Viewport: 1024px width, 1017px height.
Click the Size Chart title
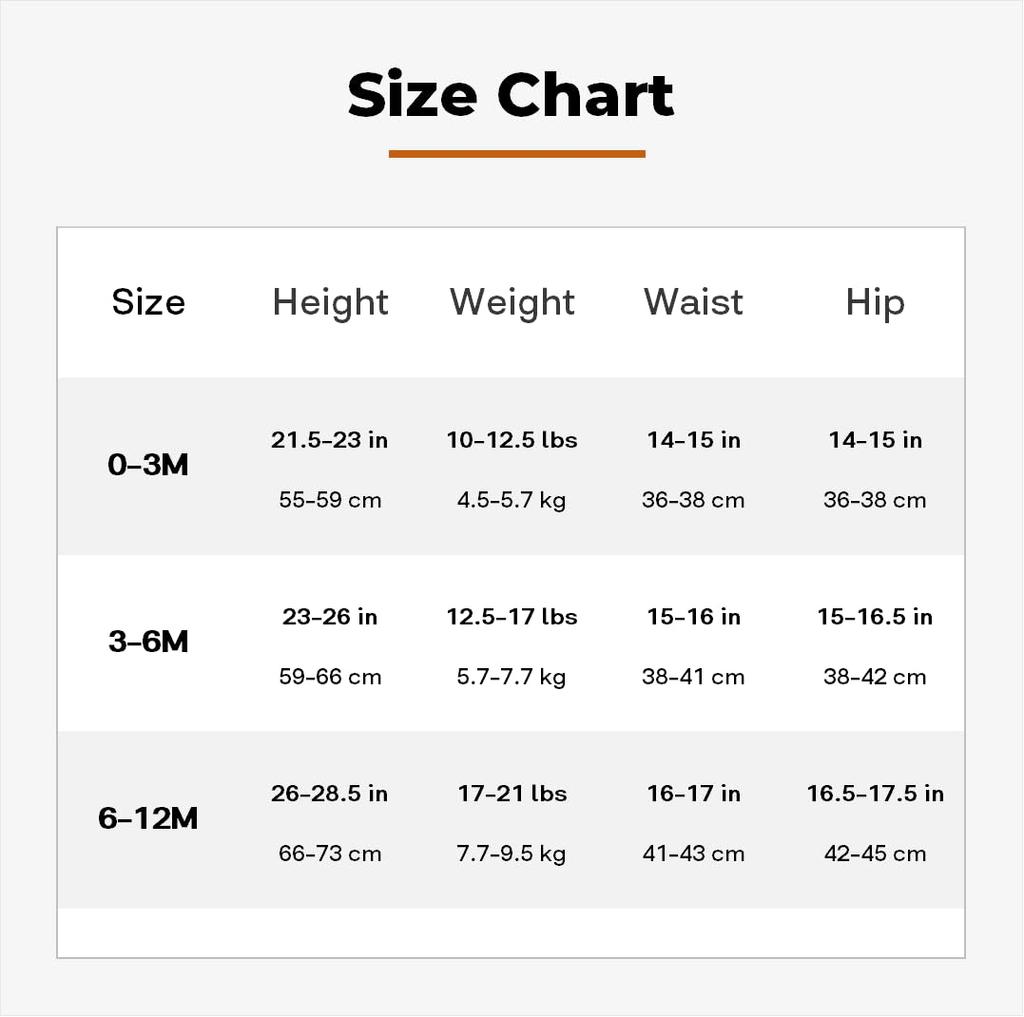[511, 96]
